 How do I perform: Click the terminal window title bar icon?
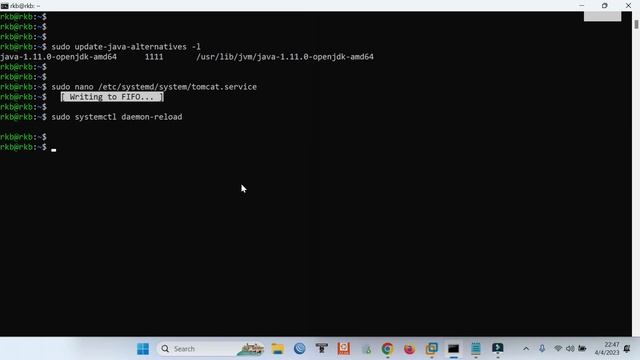pyautogui.click(x=4, y=6)
